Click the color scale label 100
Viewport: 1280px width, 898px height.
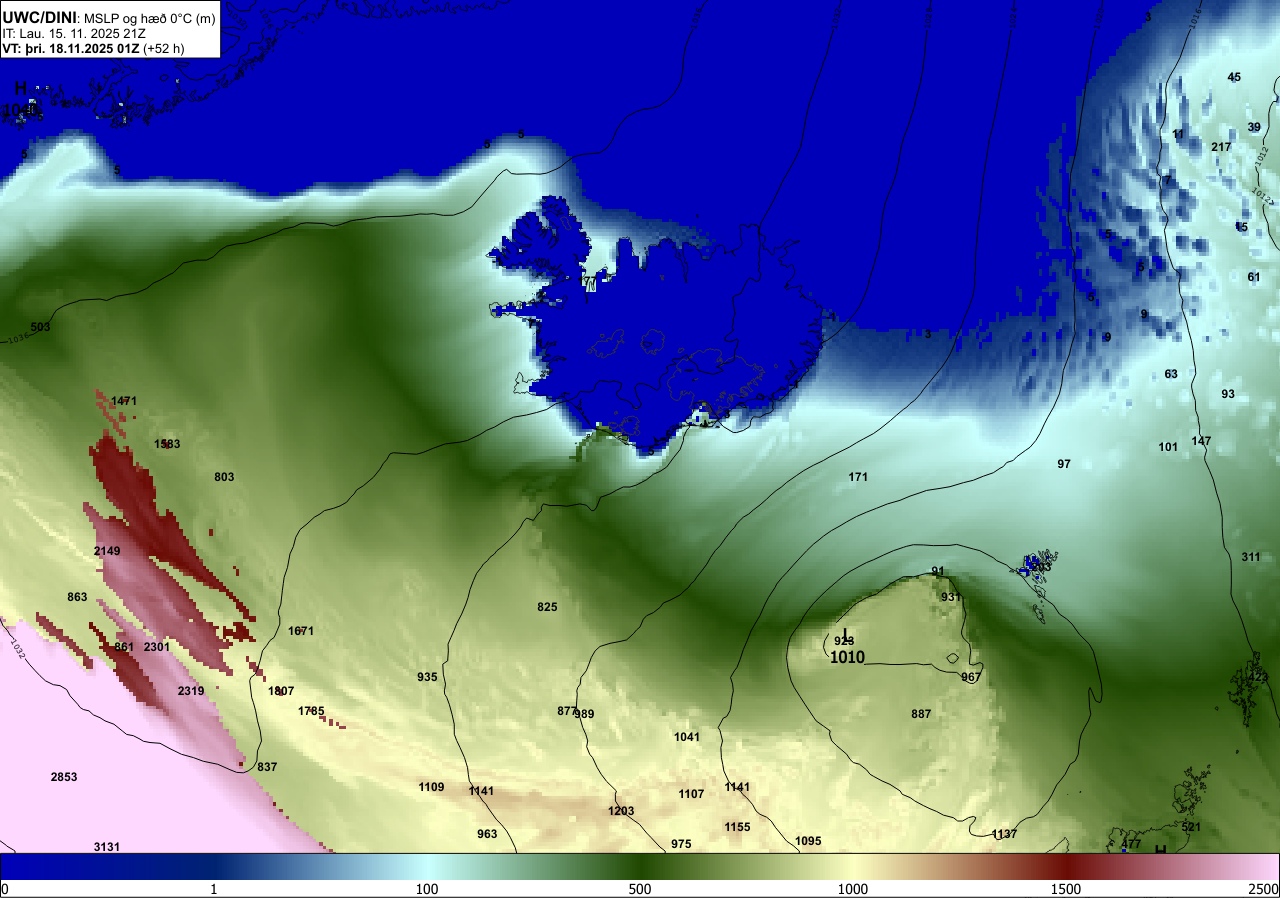point(427,889)
